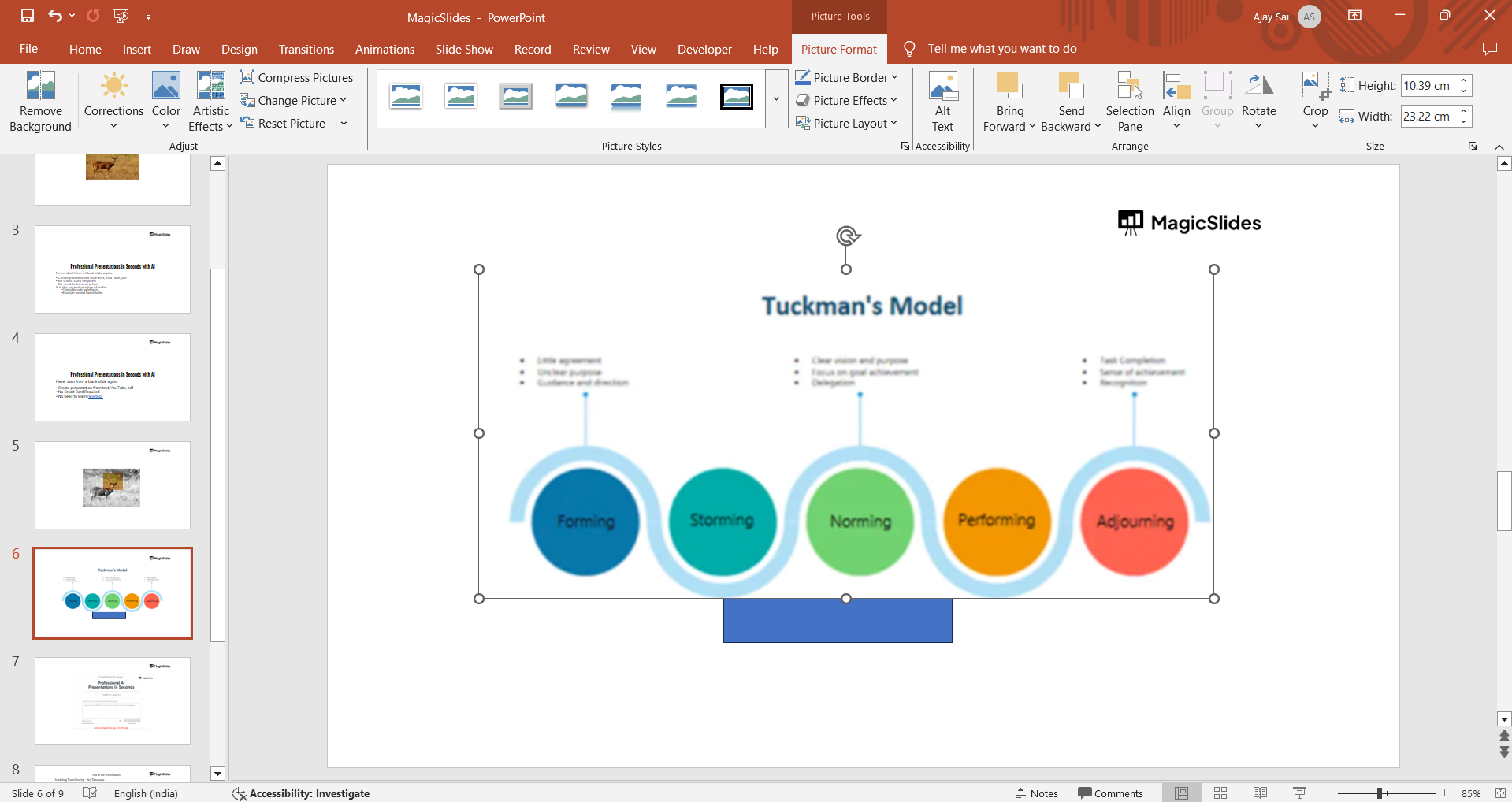Switch to Slide Sorter view
The width and height of the screenshot is (1512, 802).
click(1220, 793)
